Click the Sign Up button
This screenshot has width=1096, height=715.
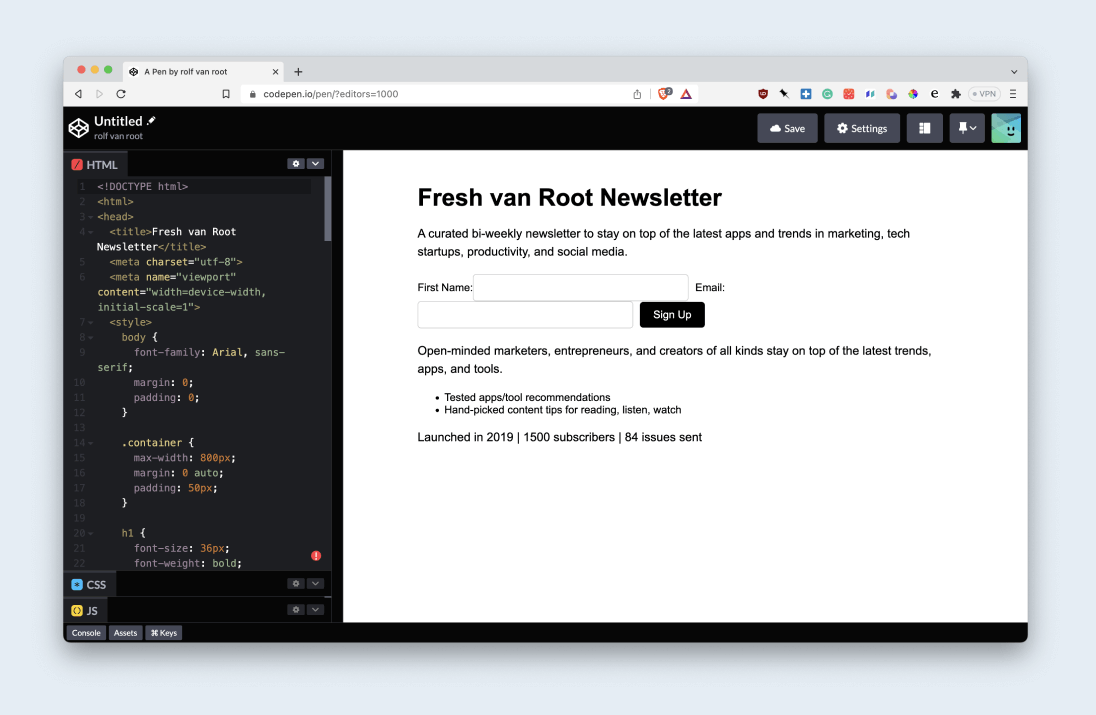pyautogui.click(x=672, y=315)
